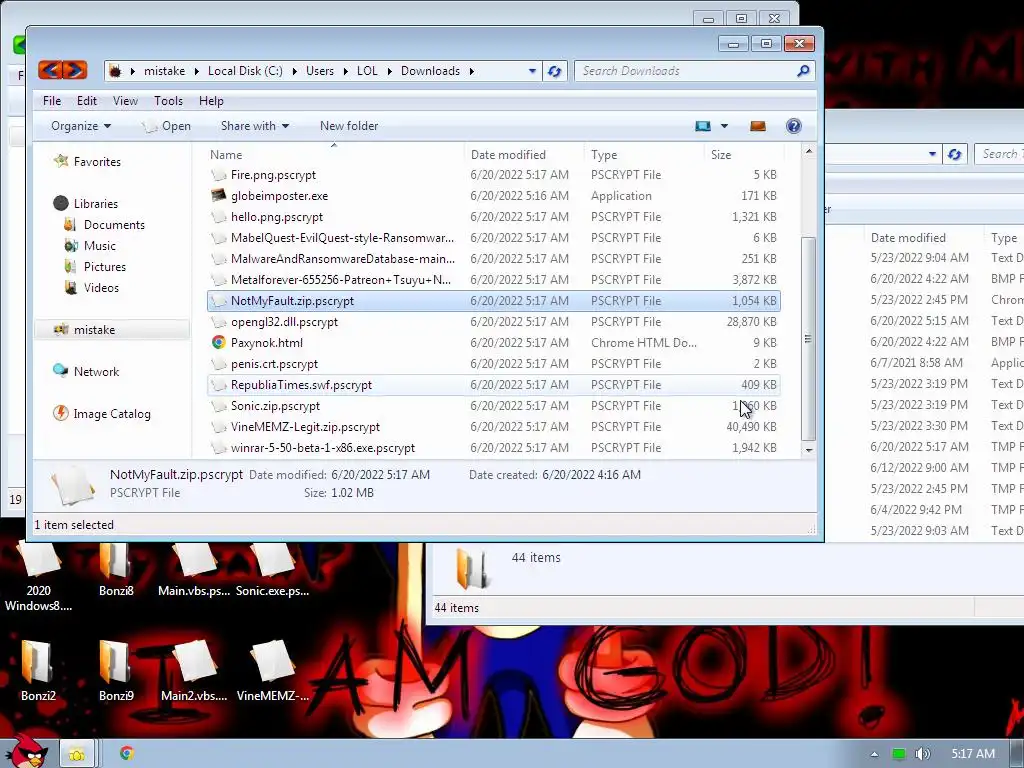1024x768 pixels.
Task: Click the Videos library icon
Action: coord(71,287)
